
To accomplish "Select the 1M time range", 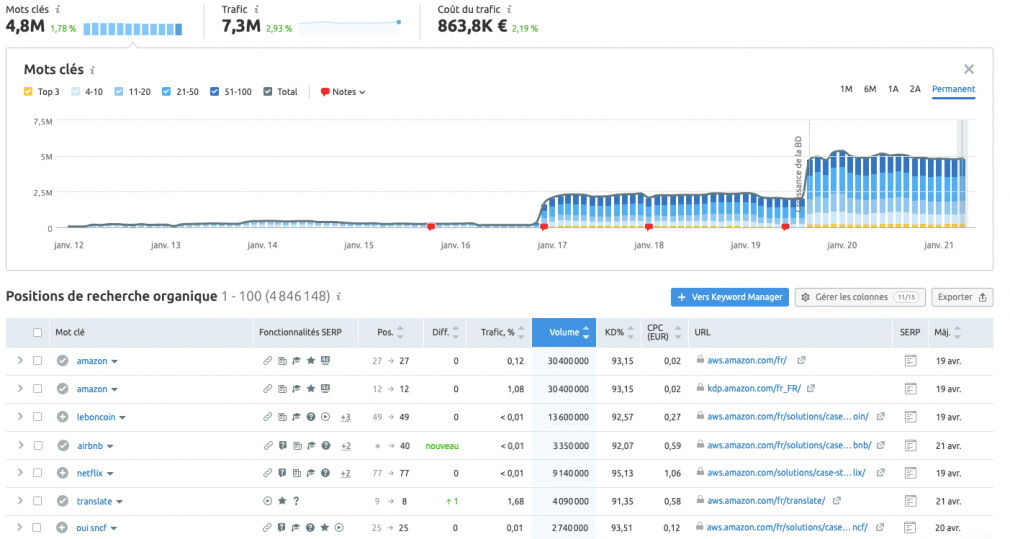I will 846,89.
